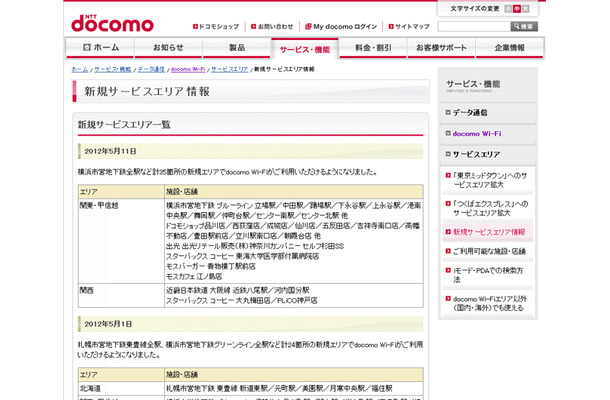Click the 新規サービスエリア一覧 section heading
Image resolution: width=610 pixels, height=400 pixels.
124,125
